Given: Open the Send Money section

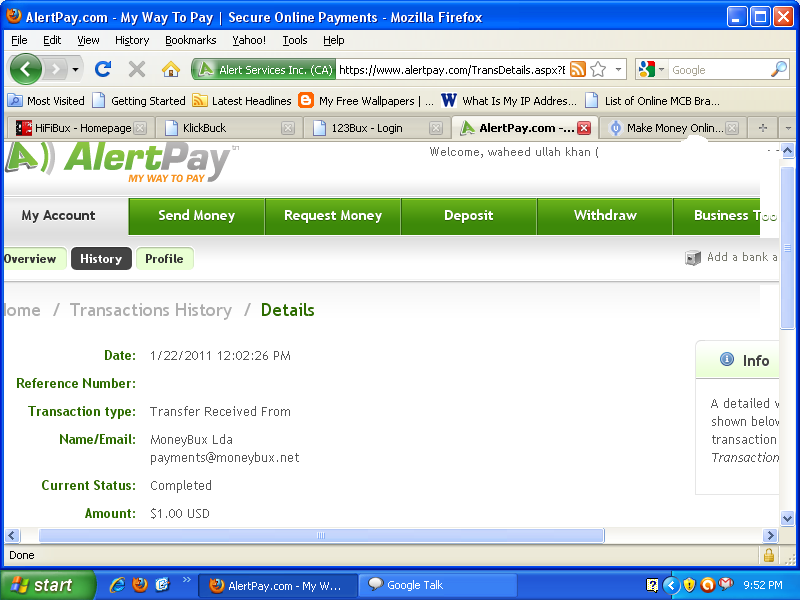Looking at the screenshot, I should (196, 216).
